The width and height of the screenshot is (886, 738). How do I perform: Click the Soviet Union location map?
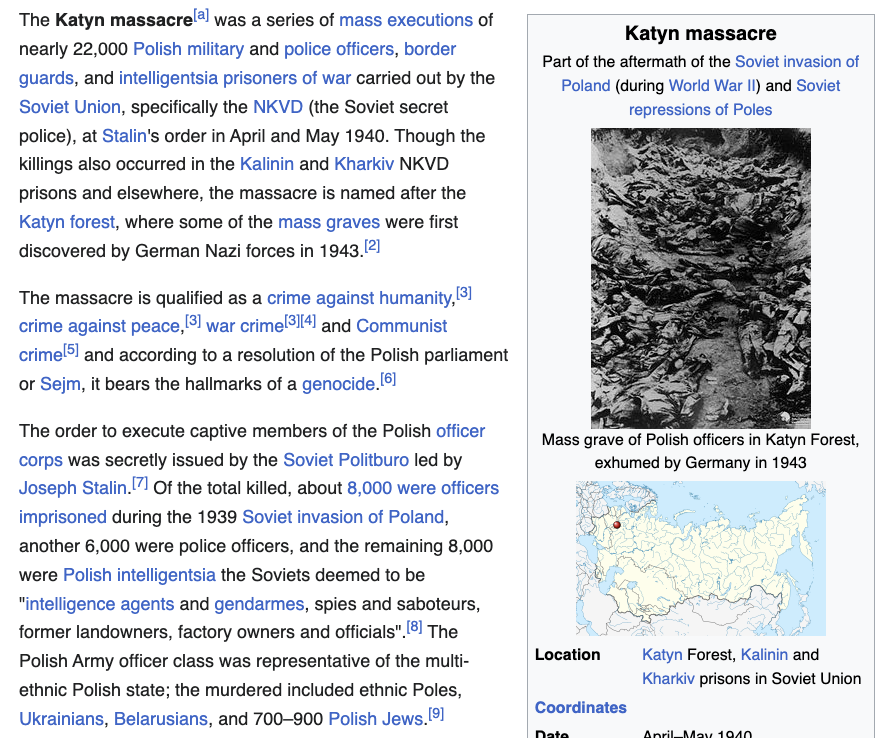pyautogui.click(x=700, y=558)
